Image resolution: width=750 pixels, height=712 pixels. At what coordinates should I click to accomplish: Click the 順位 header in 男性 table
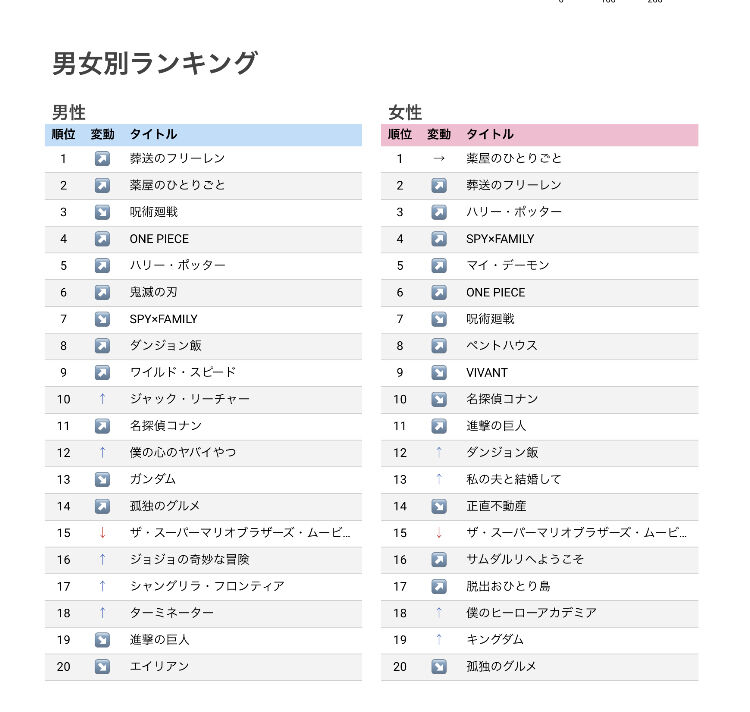tap(63, 134)
